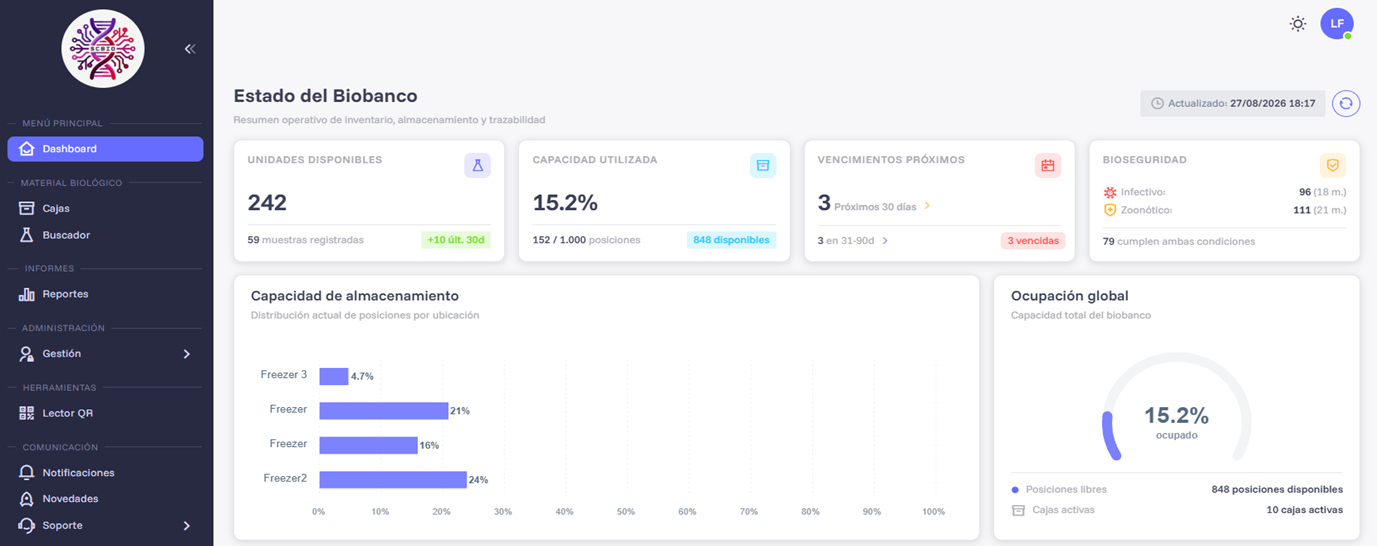This screenshot has width=1377, height=546.
Task: Click the 15.2% ocupado gauge value
Action: tap(1176, 416)
